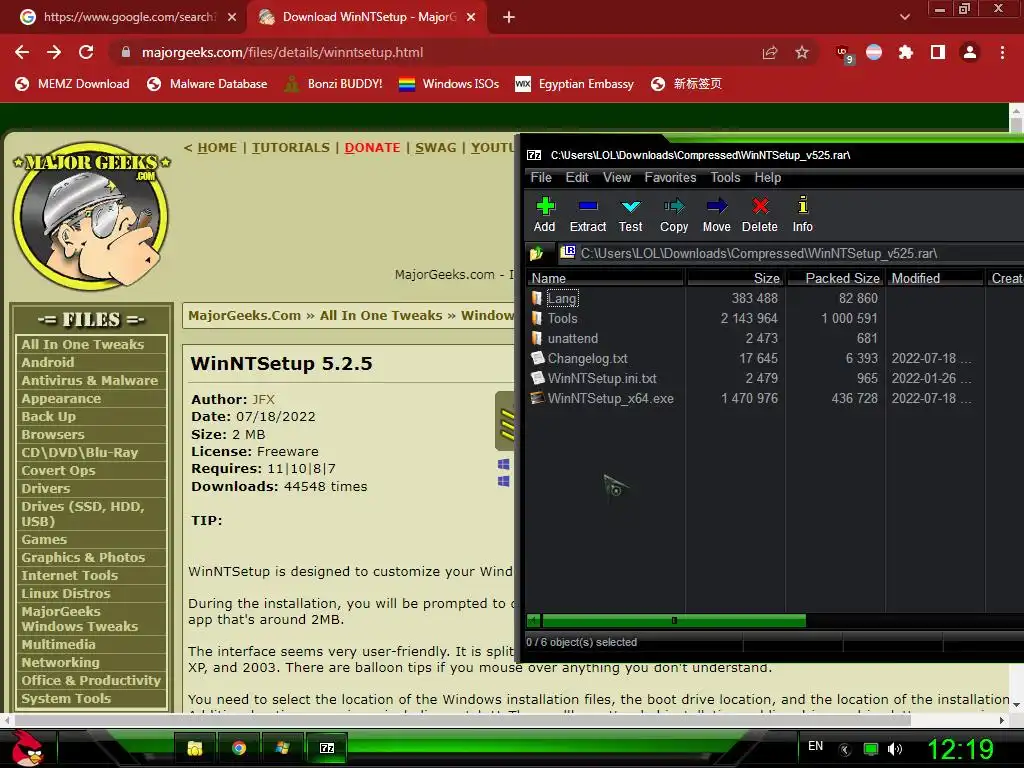The height and width of the screenshot is (768, 1024).
Task: Click the Chrome back arrow
Action: click(x=22, y=52)
